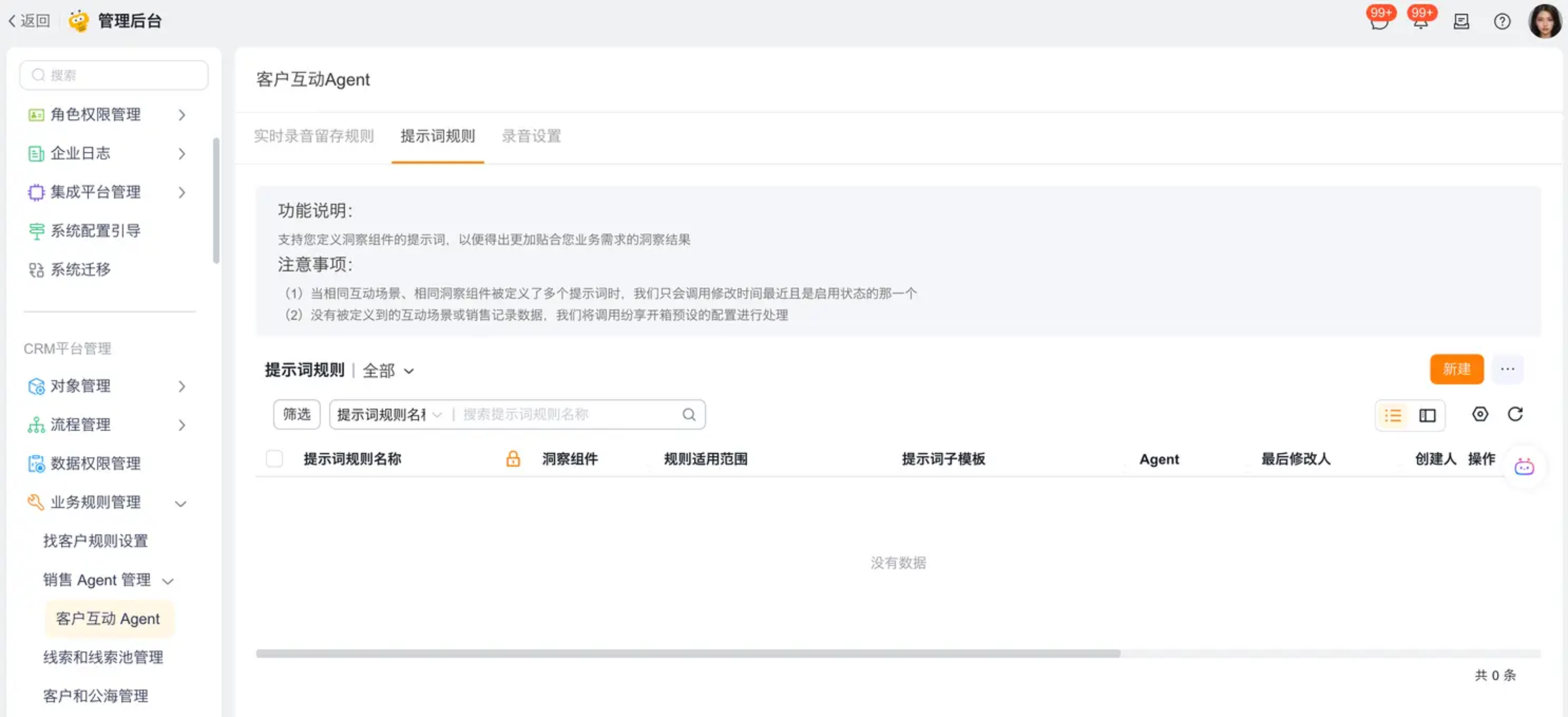Switch to the 录音设置 tab
The image size is (1568, 717).
click(531, 136)
